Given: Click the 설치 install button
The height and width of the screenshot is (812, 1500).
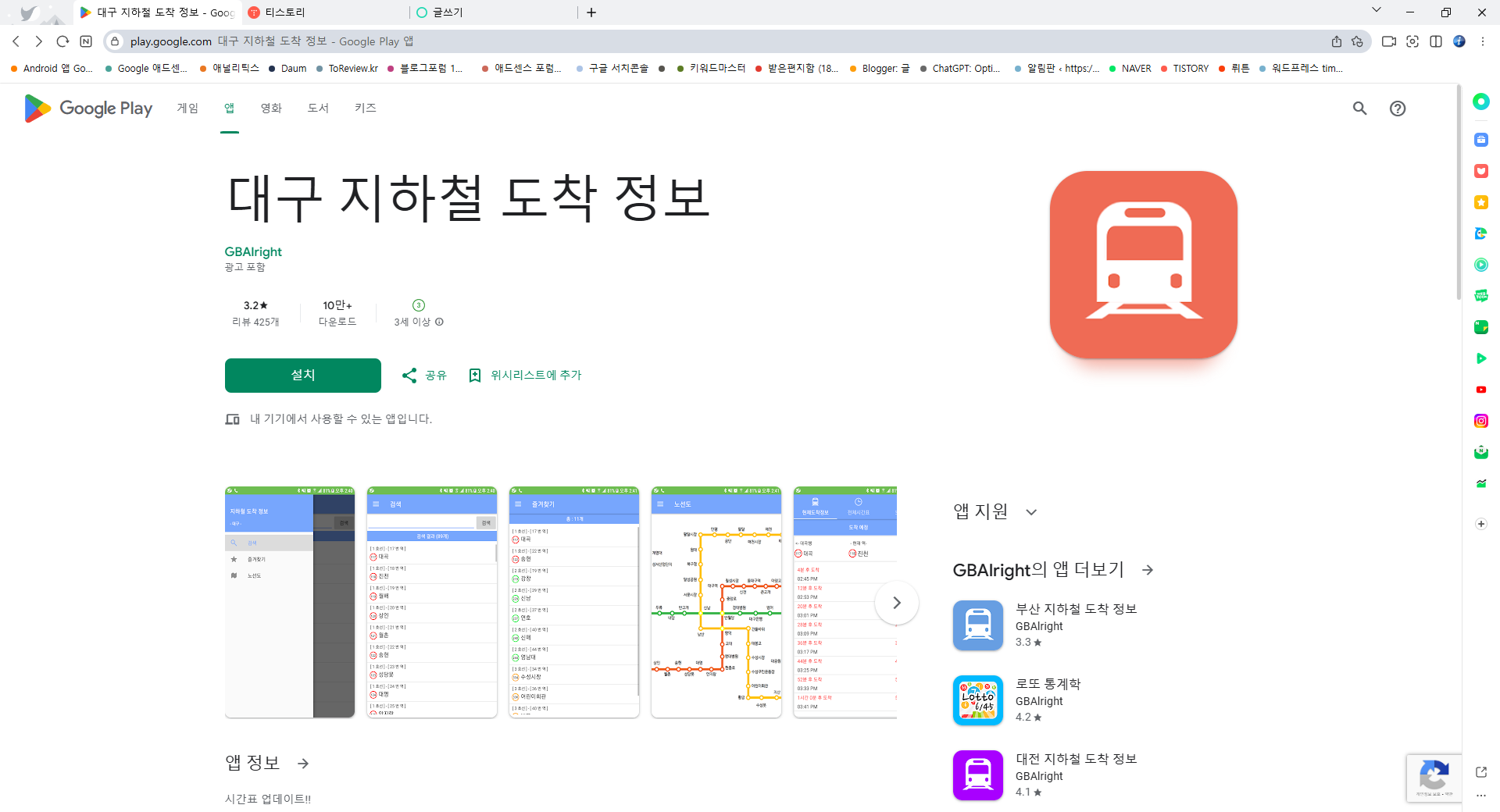Looking at the screenshot, I should click(x=302, y=376).
